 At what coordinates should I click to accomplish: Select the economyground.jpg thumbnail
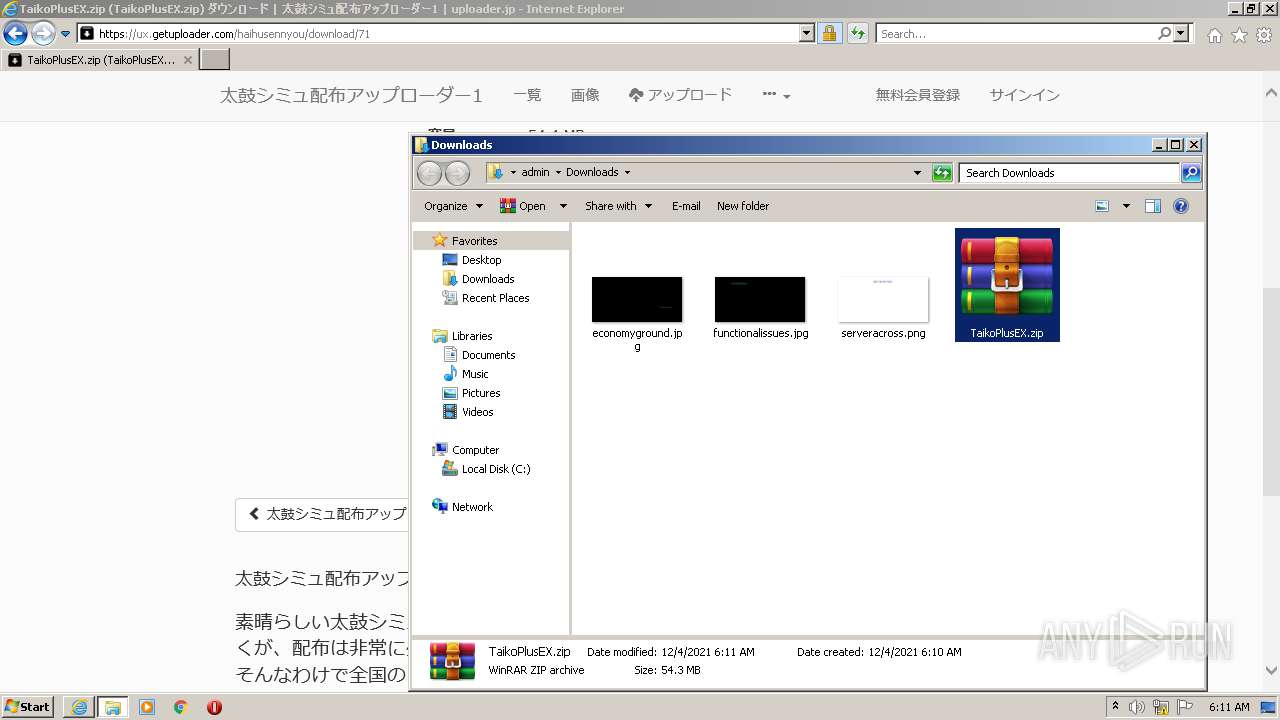(x=637, y=300)
